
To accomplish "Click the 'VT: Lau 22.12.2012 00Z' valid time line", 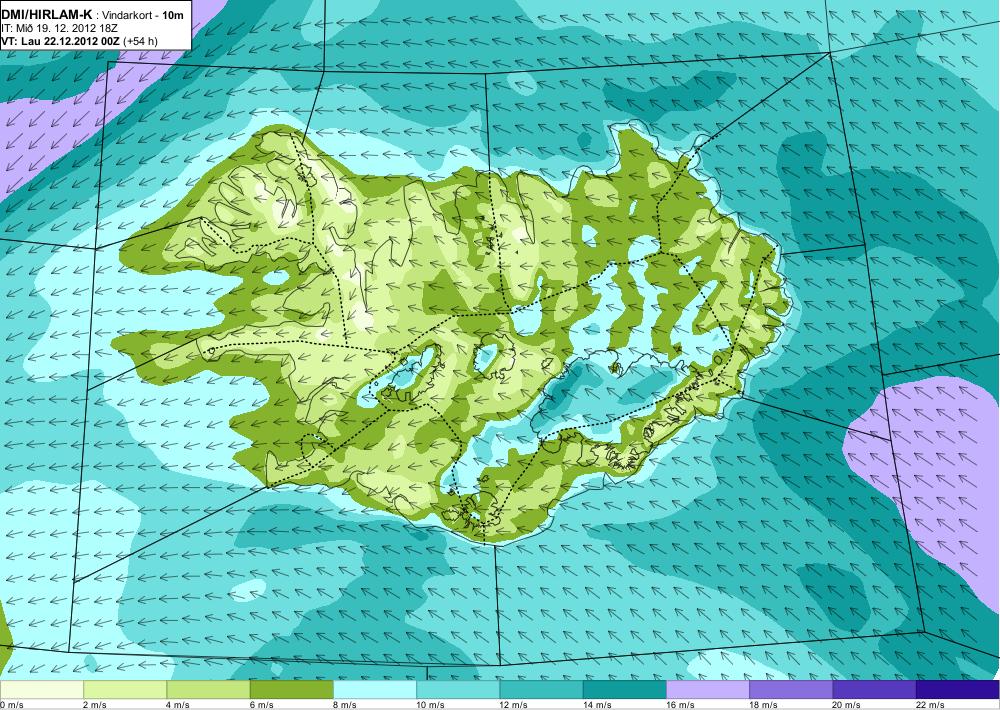I will (60, 41).
